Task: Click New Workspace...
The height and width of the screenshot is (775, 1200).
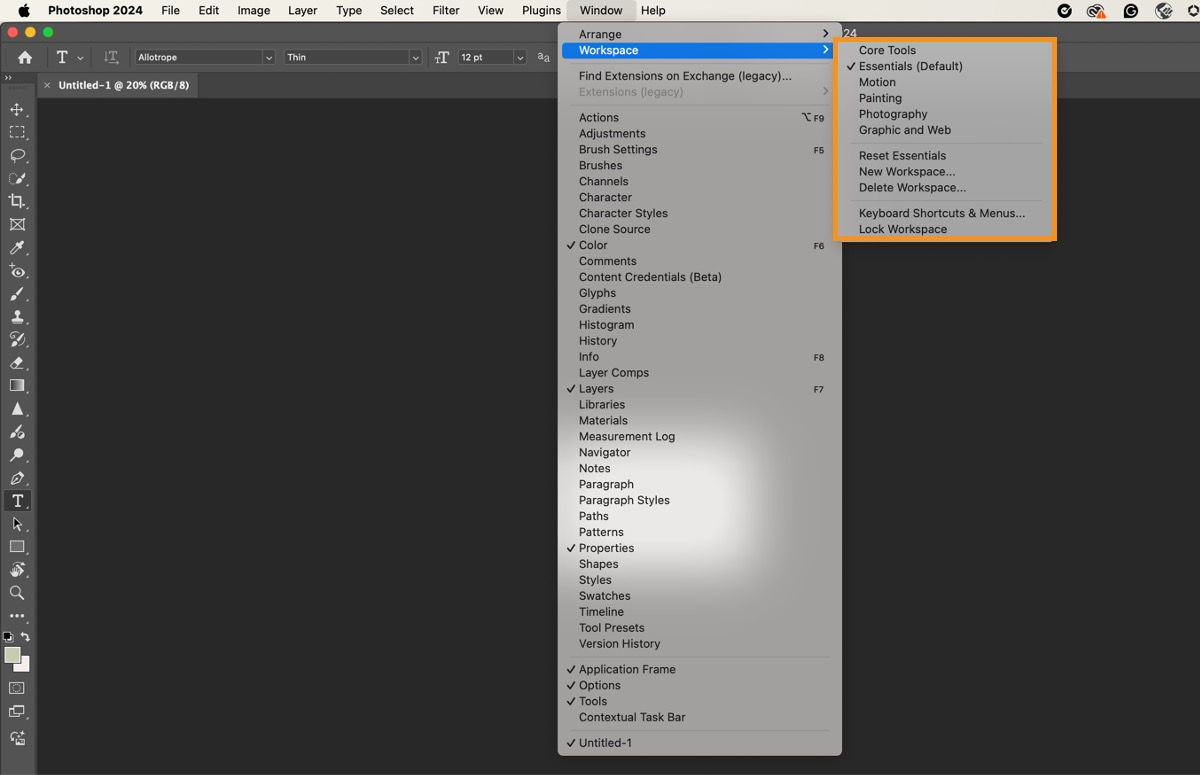Action: [907, 171]
